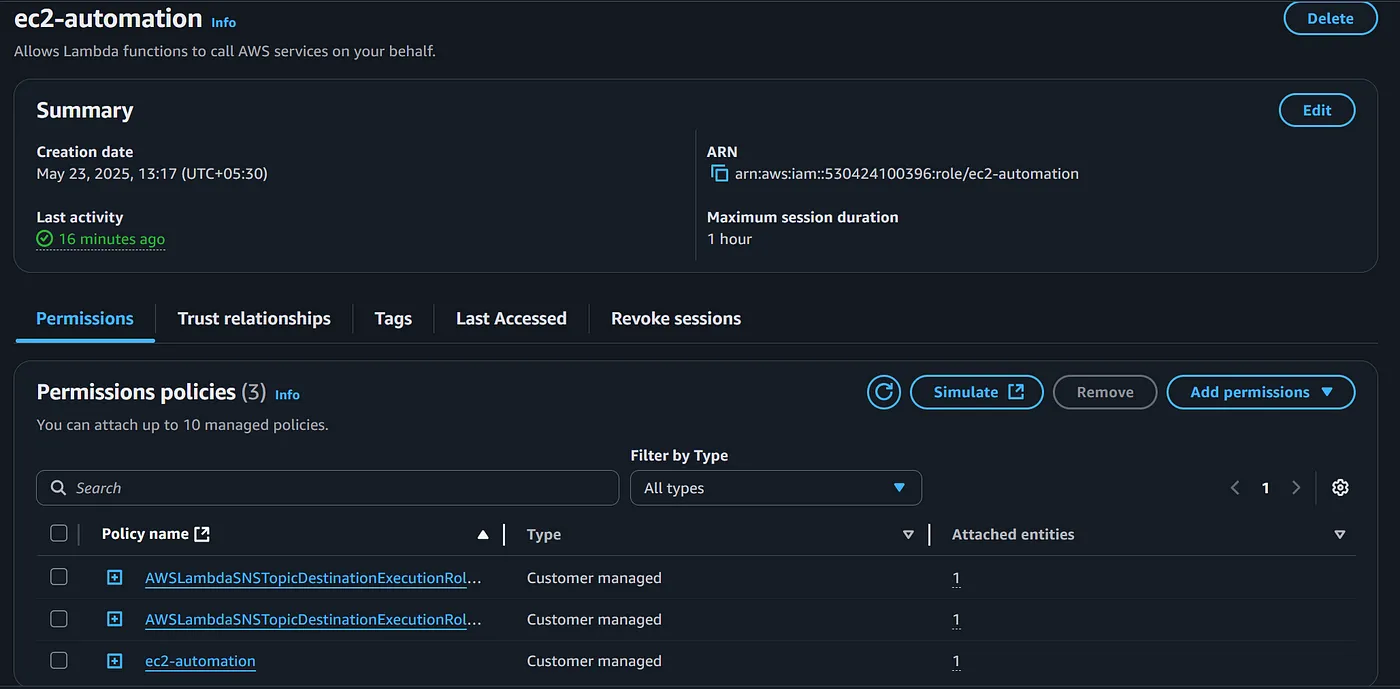Sort policies by Policy name arrow
The height and width of the screenshot is (689, 1400).
(x=483, y=535)
